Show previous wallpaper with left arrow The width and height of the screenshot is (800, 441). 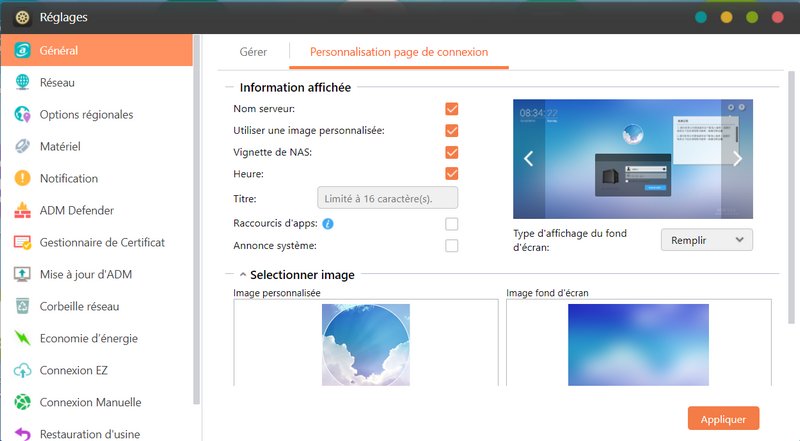coord(529,159)
